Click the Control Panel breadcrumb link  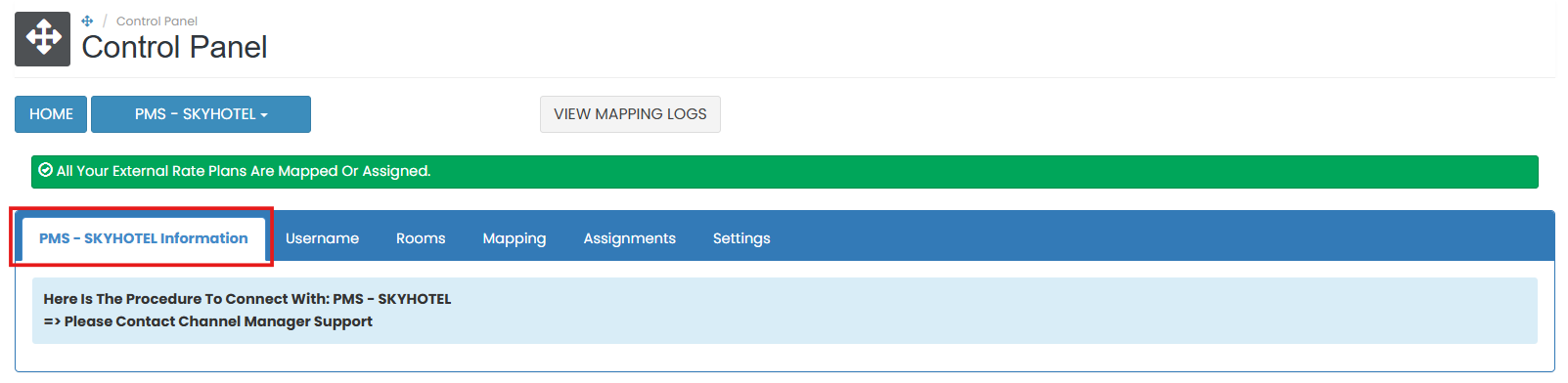157,21
